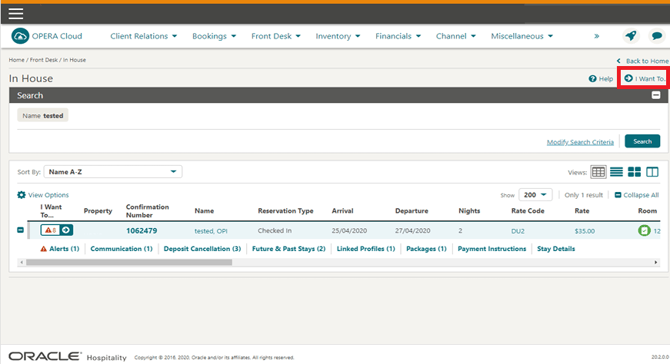Click the Nights column header
Viewport: 670px width, 364px height.
pyautogui.click(x=469, y=211)
